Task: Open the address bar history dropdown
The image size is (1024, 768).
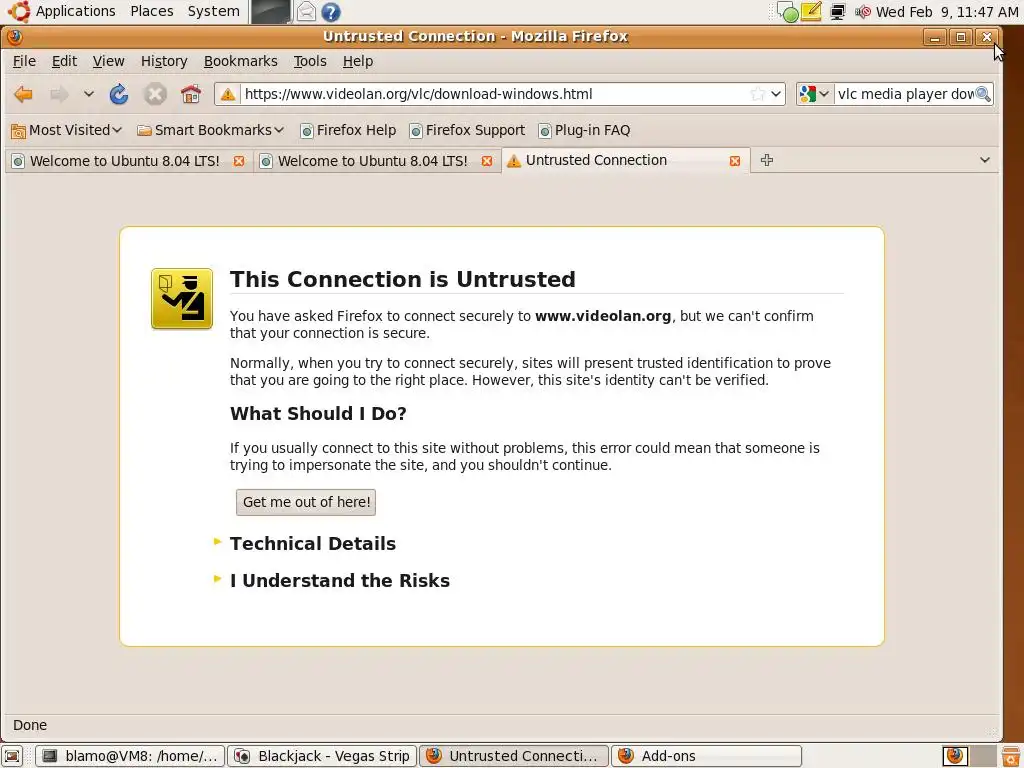Action: [776, 94]
